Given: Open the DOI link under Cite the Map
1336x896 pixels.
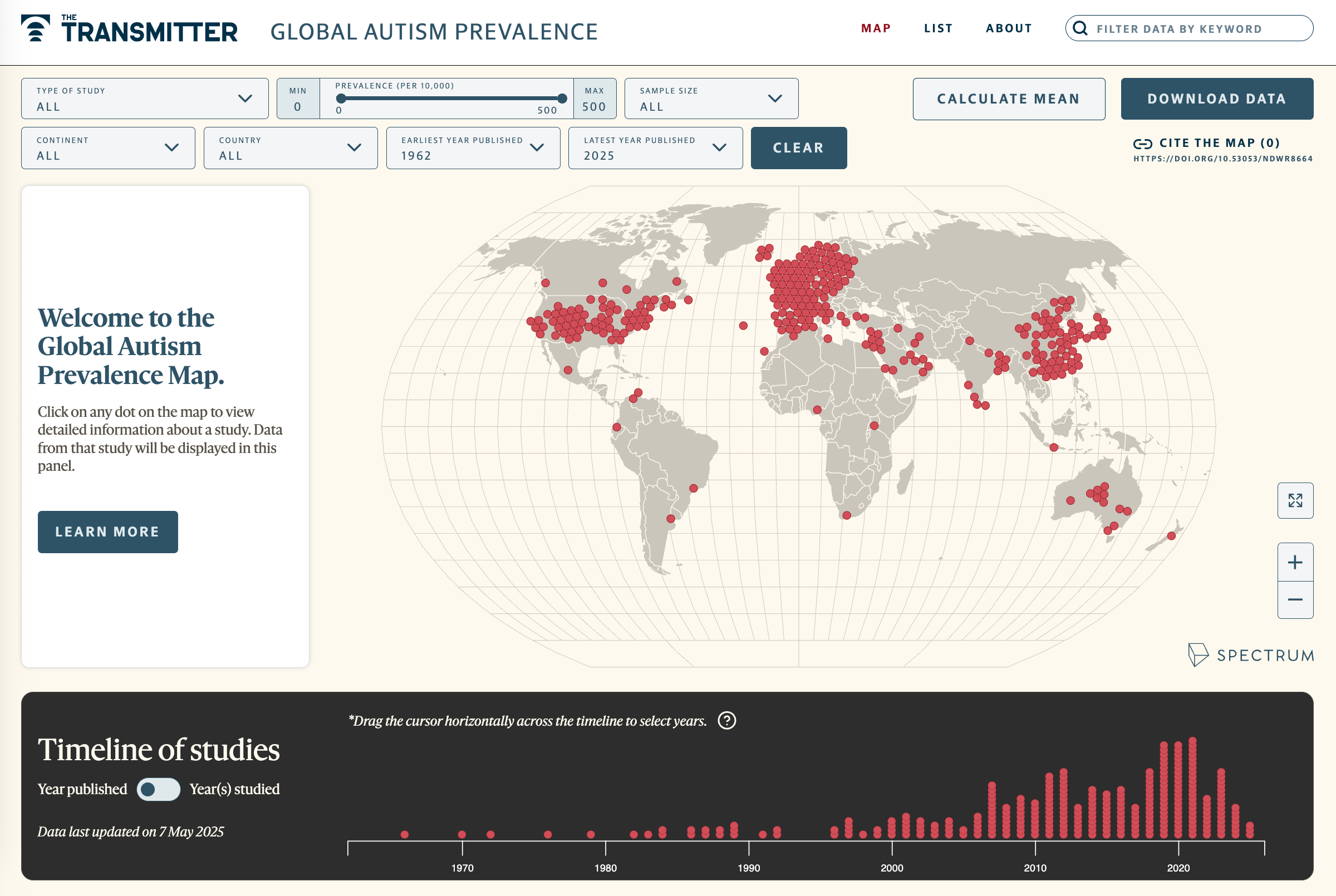Looking at the screenshot, I should point(1223,159).
